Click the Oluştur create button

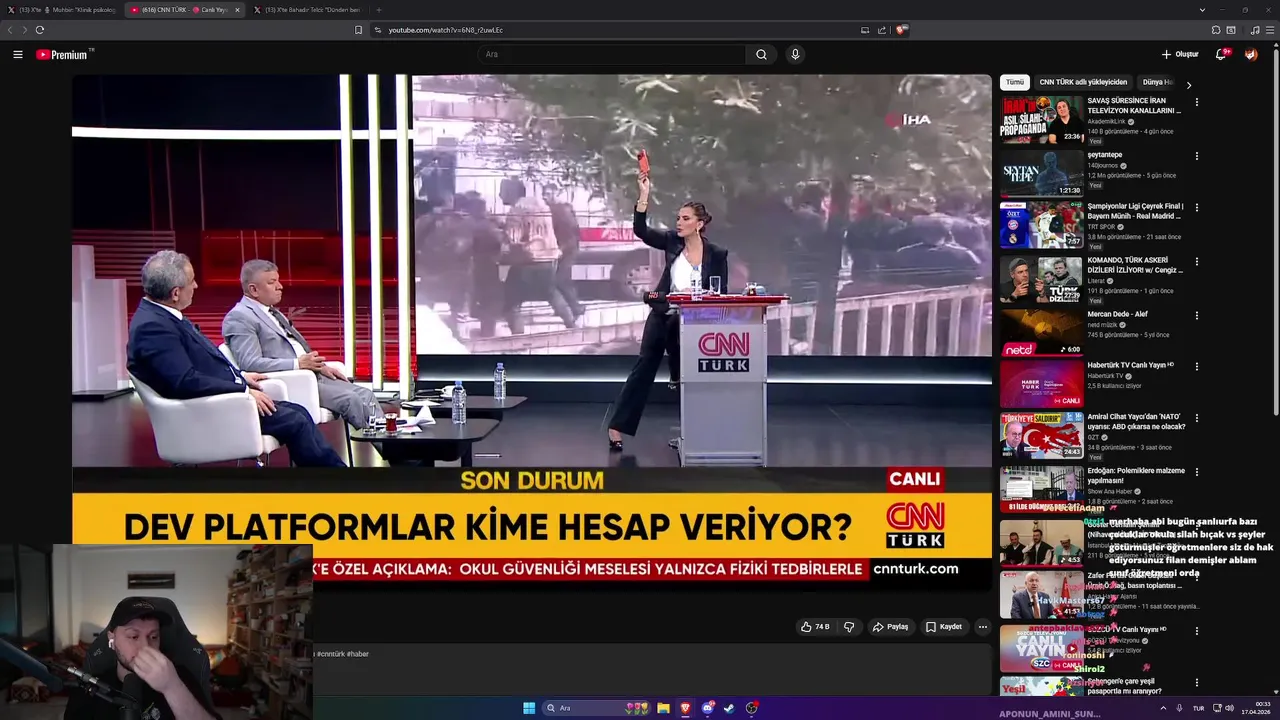(1180, 54)
